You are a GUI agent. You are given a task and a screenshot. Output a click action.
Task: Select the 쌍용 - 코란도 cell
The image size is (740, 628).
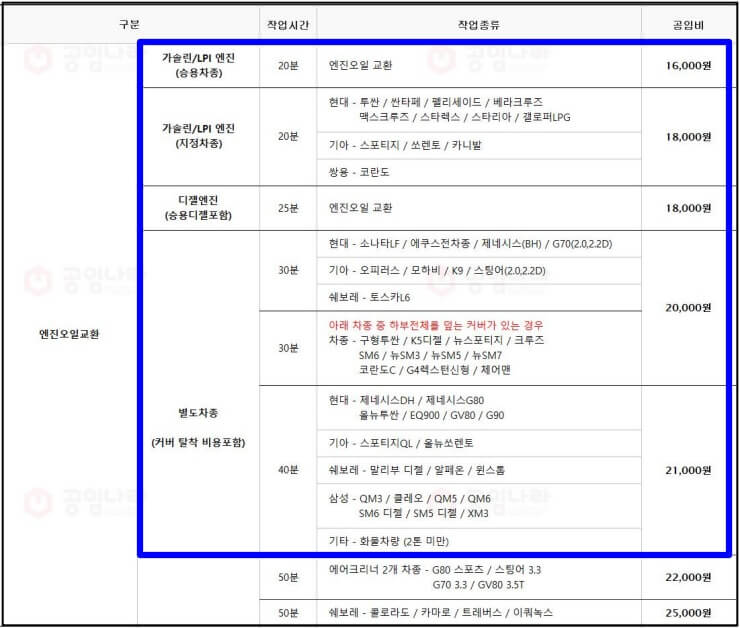[359, 172]
